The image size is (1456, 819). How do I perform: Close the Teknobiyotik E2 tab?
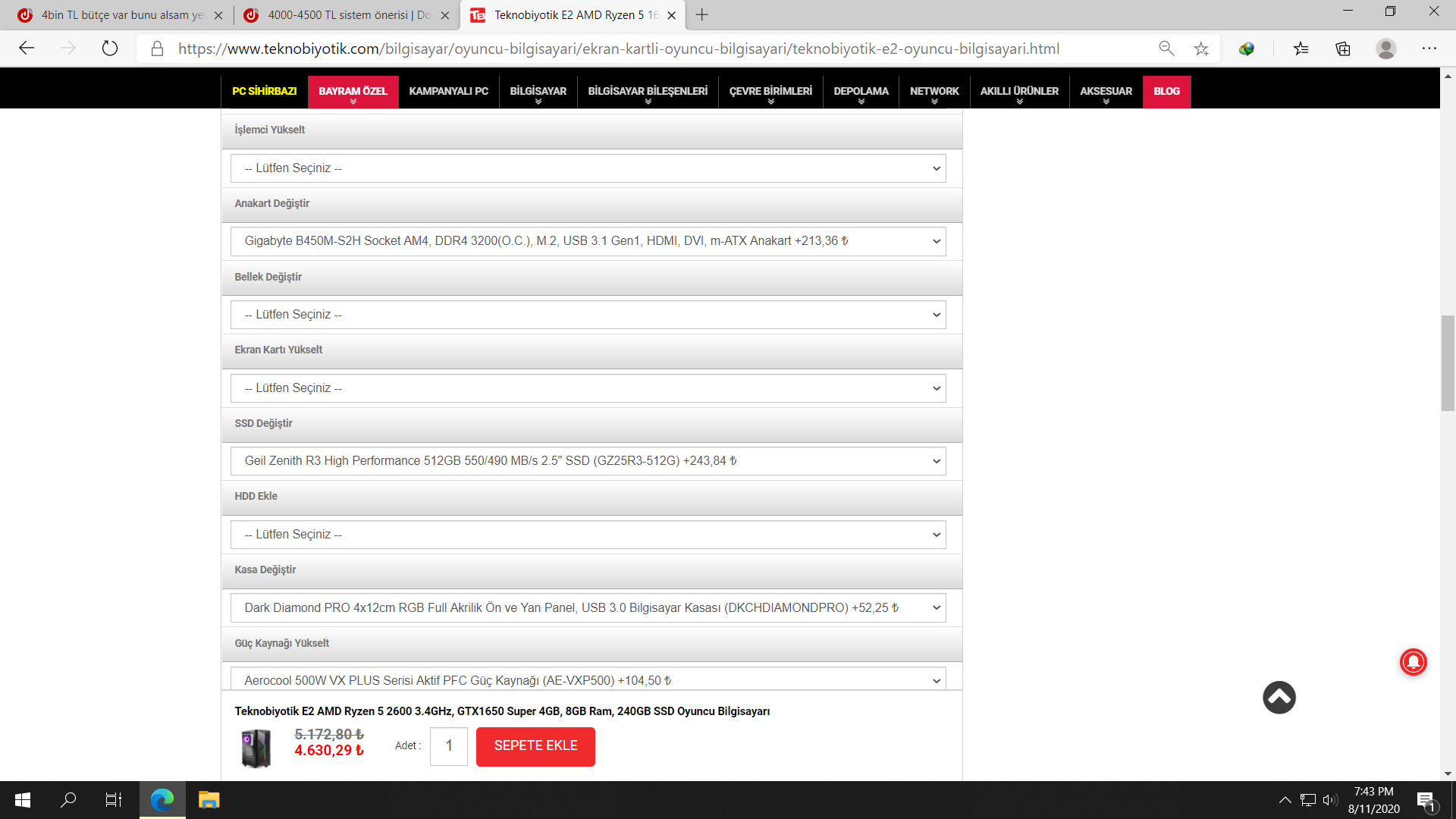pos(671,15)
